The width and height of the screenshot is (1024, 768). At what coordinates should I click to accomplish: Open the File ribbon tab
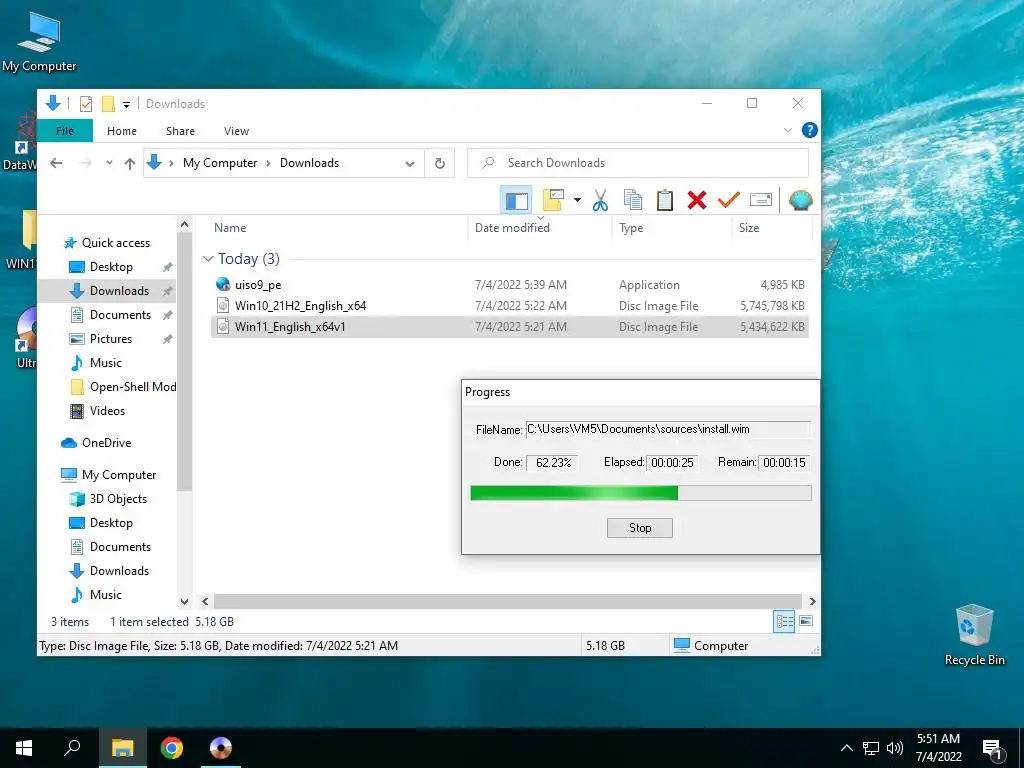point(65,131)
